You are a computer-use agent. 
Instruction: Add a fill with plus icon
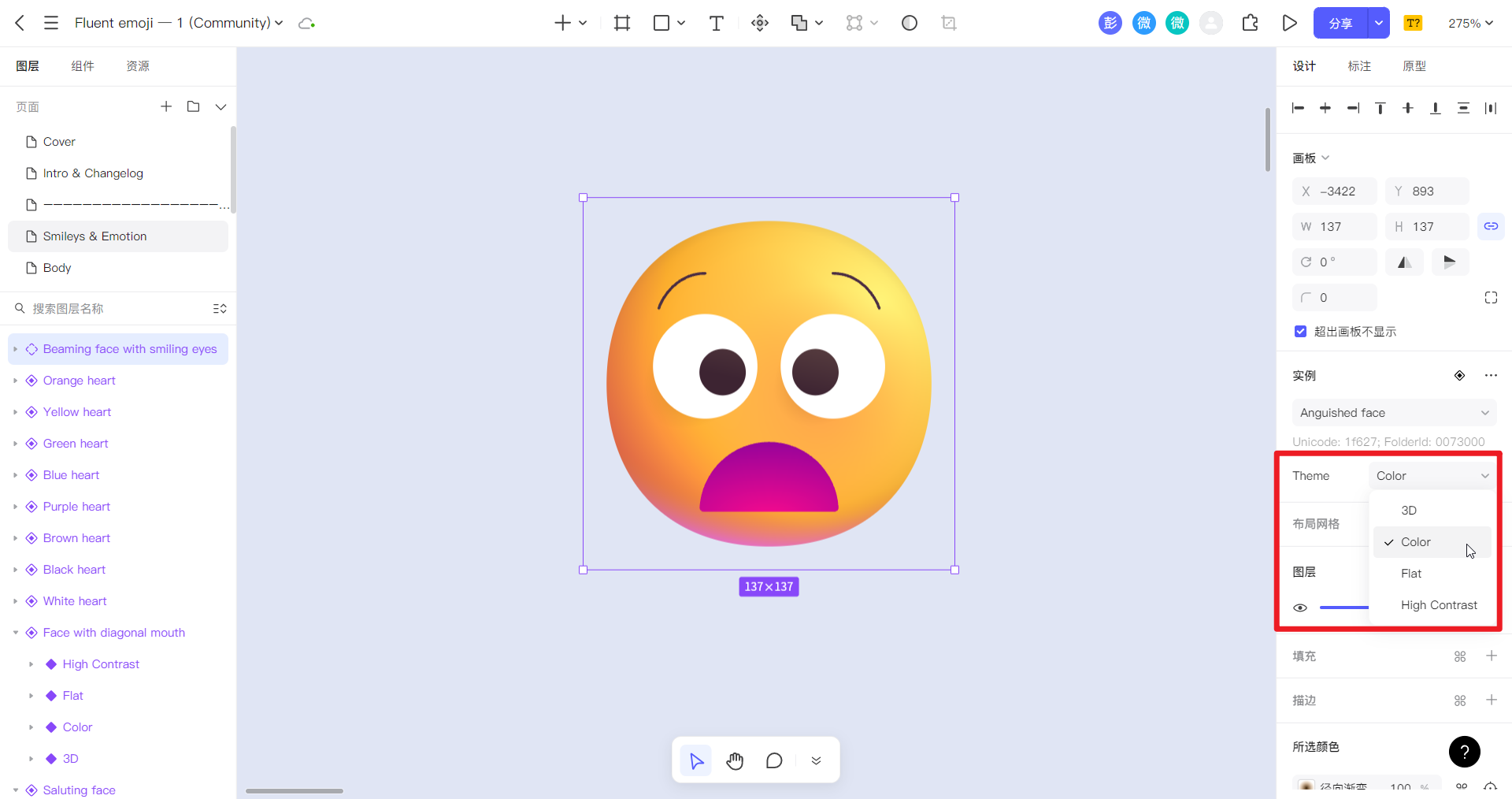pos(1491,656)
